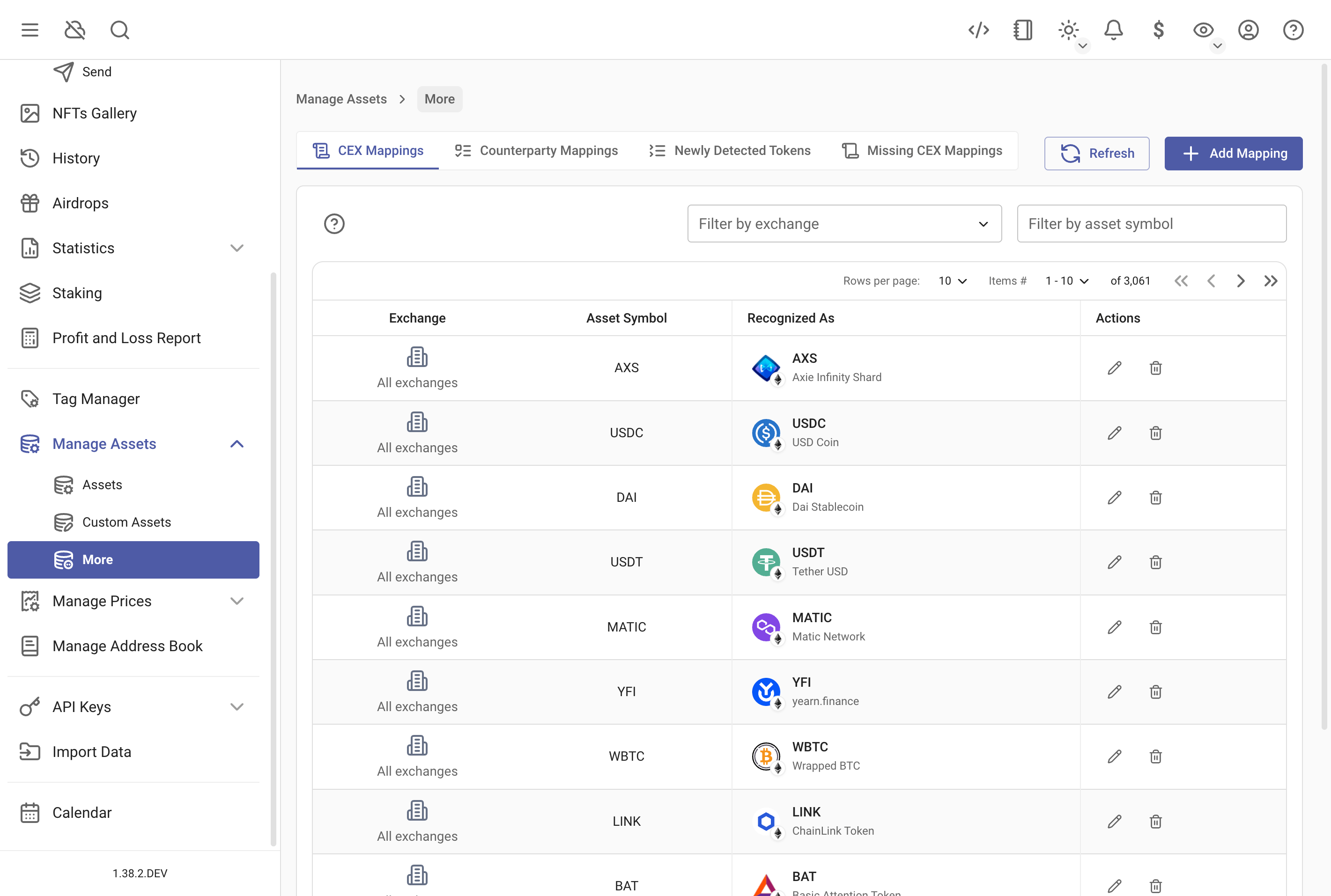Change the Rows per page value

(x=953, y=280)
